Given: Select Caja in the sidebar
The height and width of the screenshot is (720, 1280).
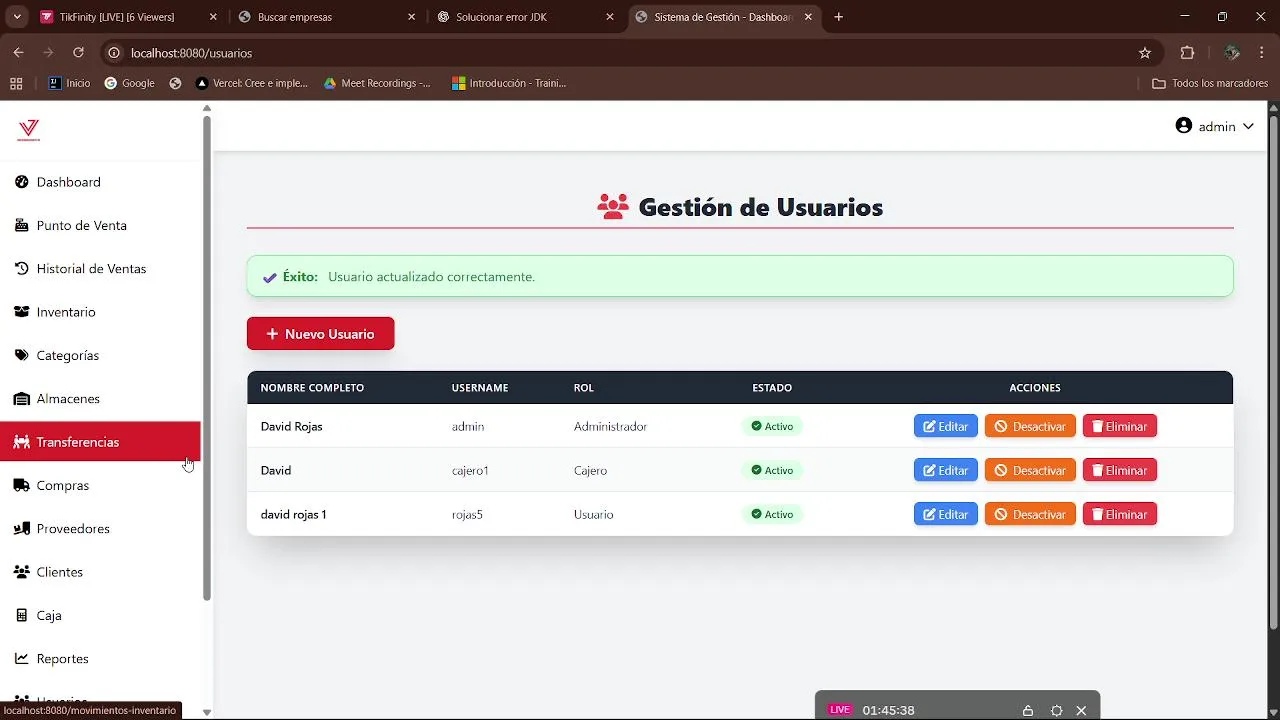Looking at the screenshot, I should point(100,615).
